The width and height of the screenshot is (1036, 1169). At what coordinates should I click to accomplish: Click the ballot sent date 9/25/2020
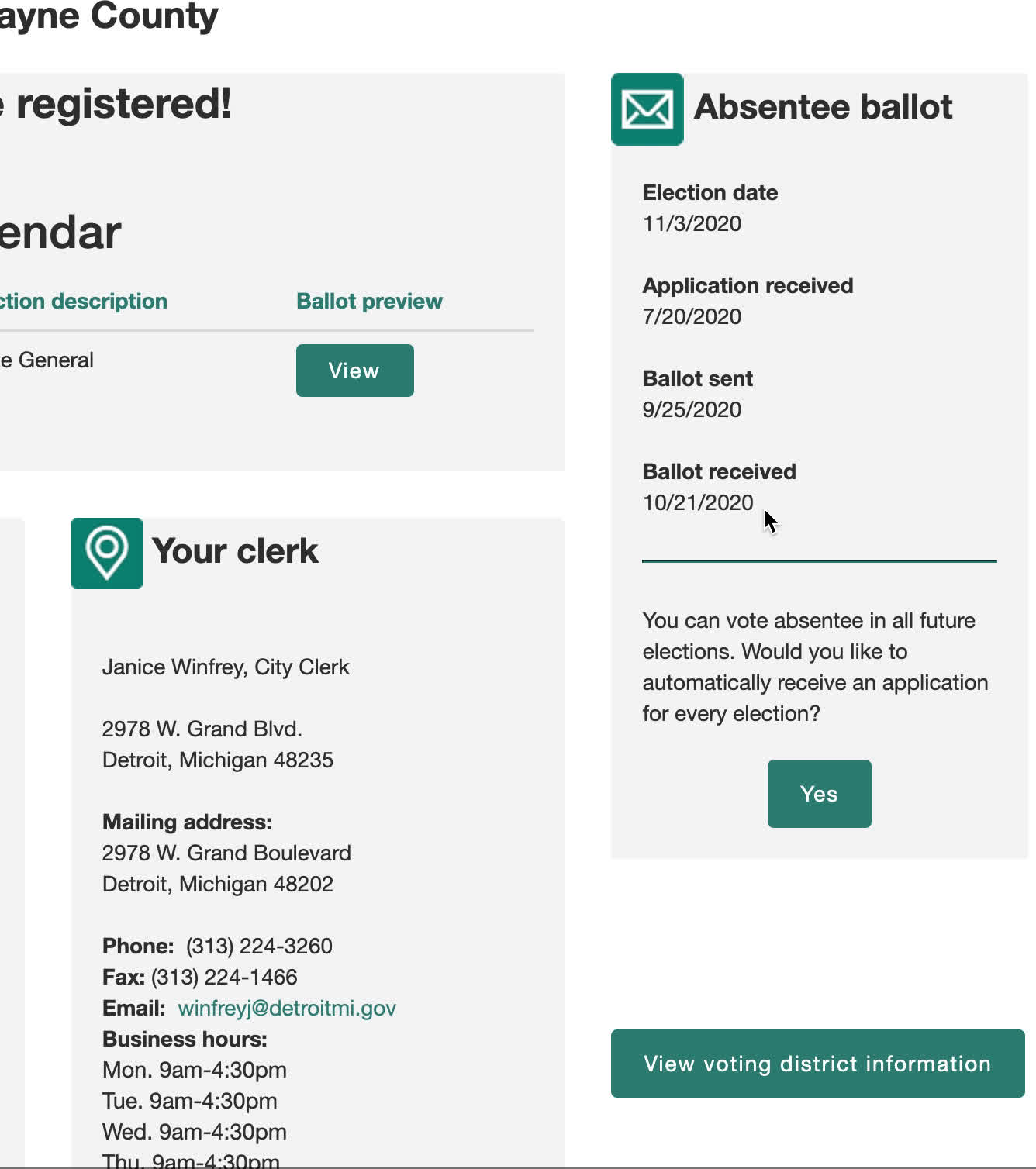coord(692,409)
